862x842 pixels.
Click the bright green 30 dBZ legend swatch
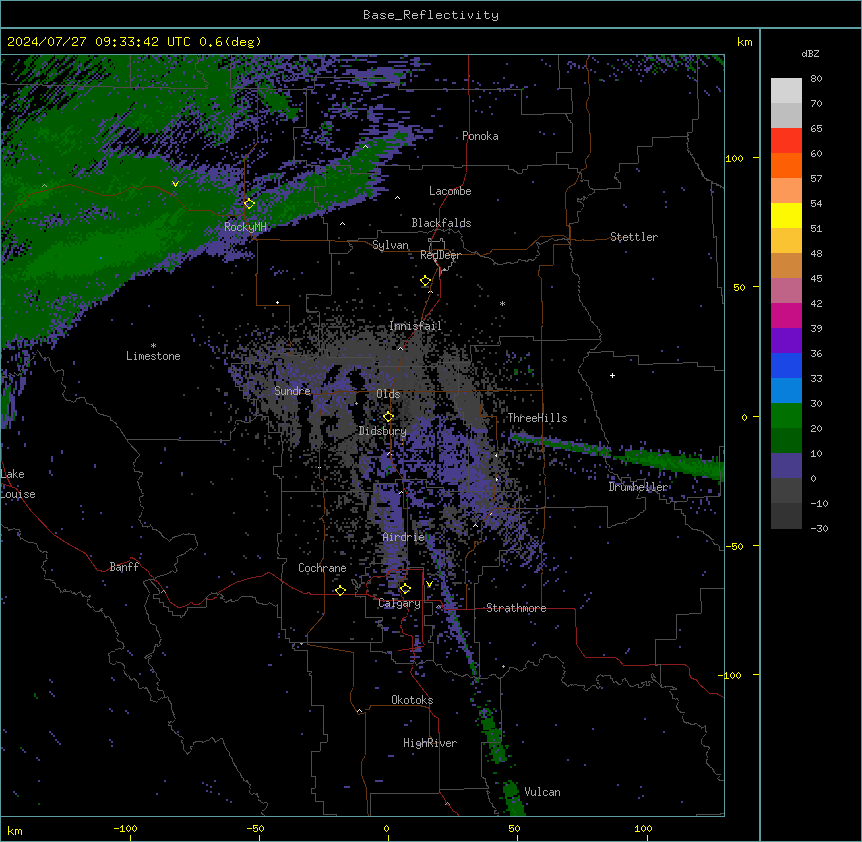tap(786, 416)
